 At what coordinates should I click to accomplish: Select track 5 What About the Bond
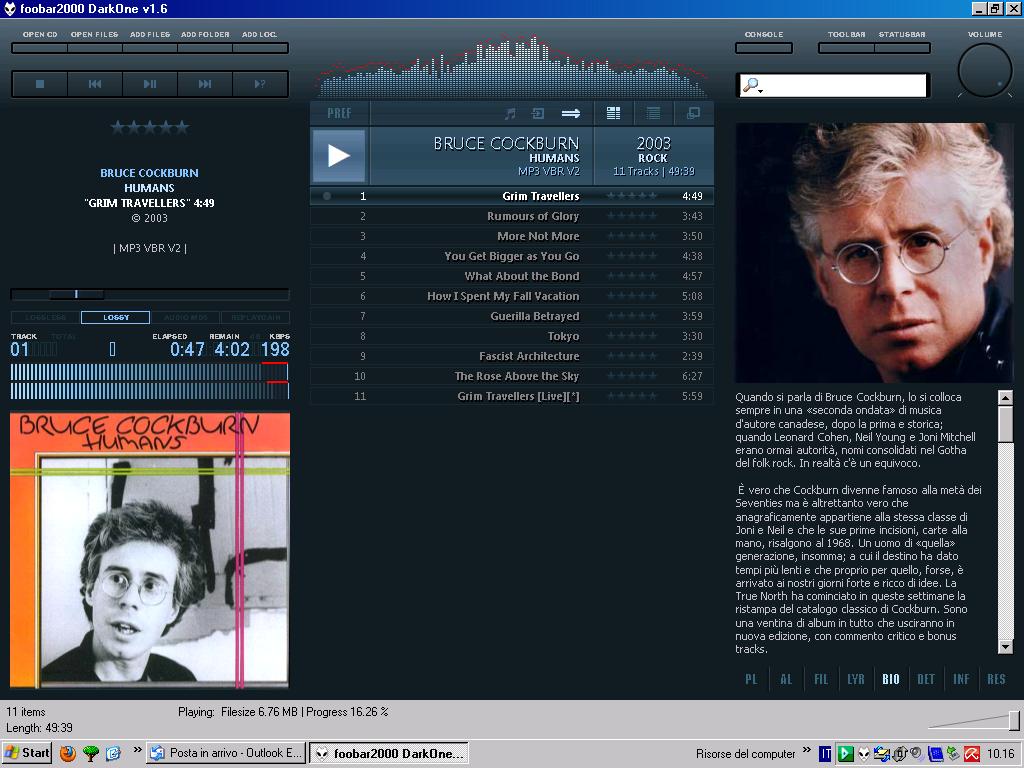click(512, 276)
